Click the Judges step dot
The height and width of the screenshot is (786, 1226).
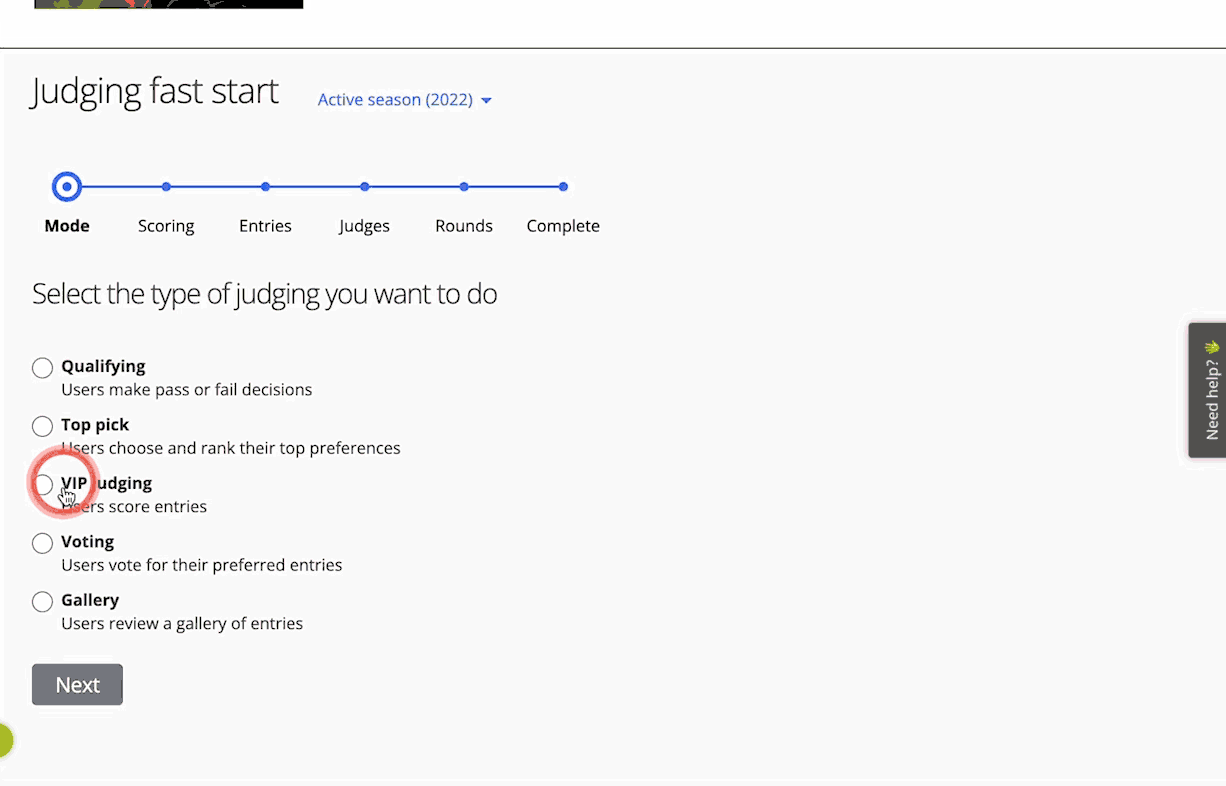point(364,186)
